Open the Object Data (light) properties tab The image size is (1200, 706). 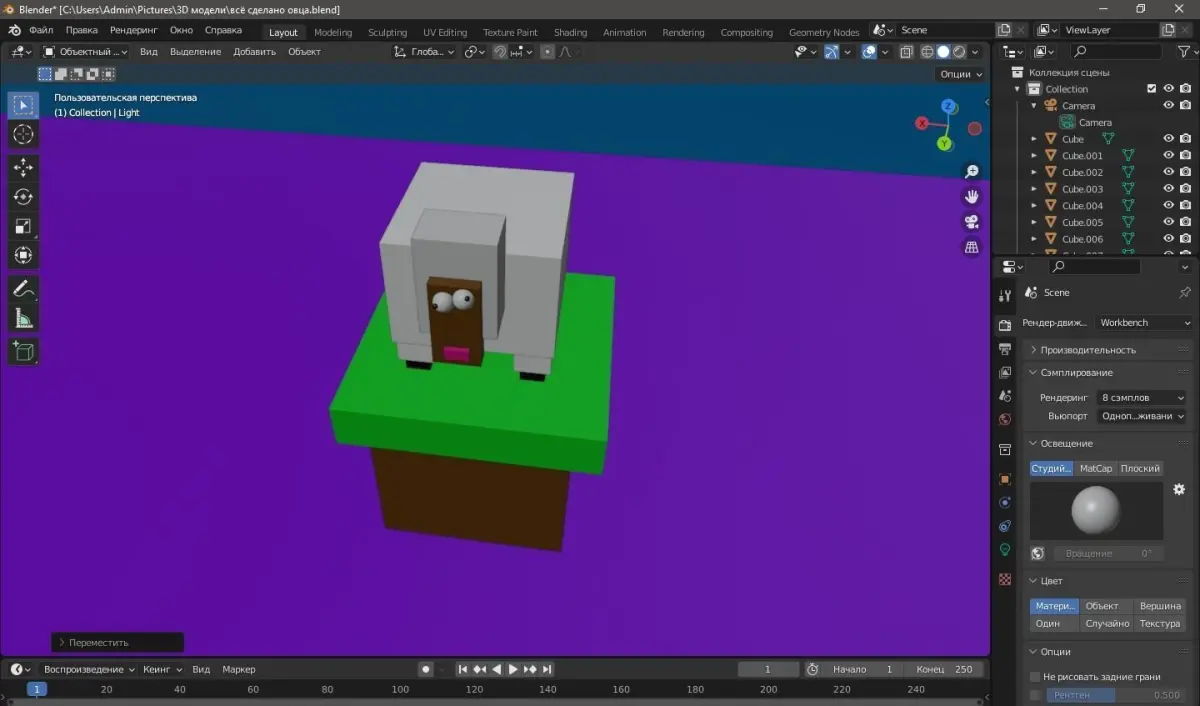pos(1005,550)
